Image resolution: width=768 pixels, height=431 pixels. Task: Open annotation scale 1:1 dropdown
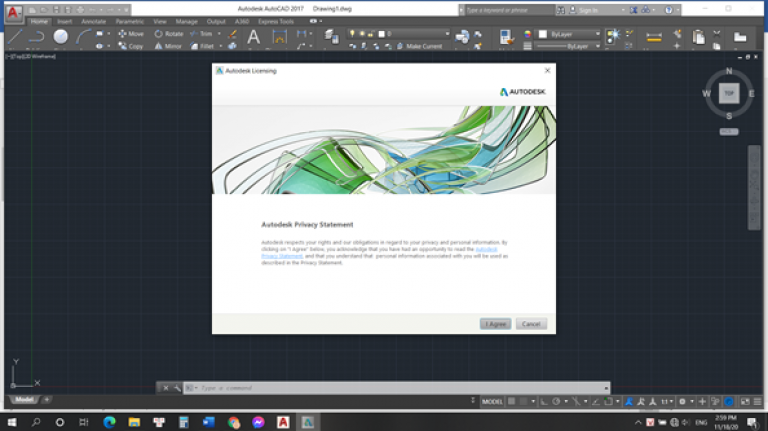667,402
